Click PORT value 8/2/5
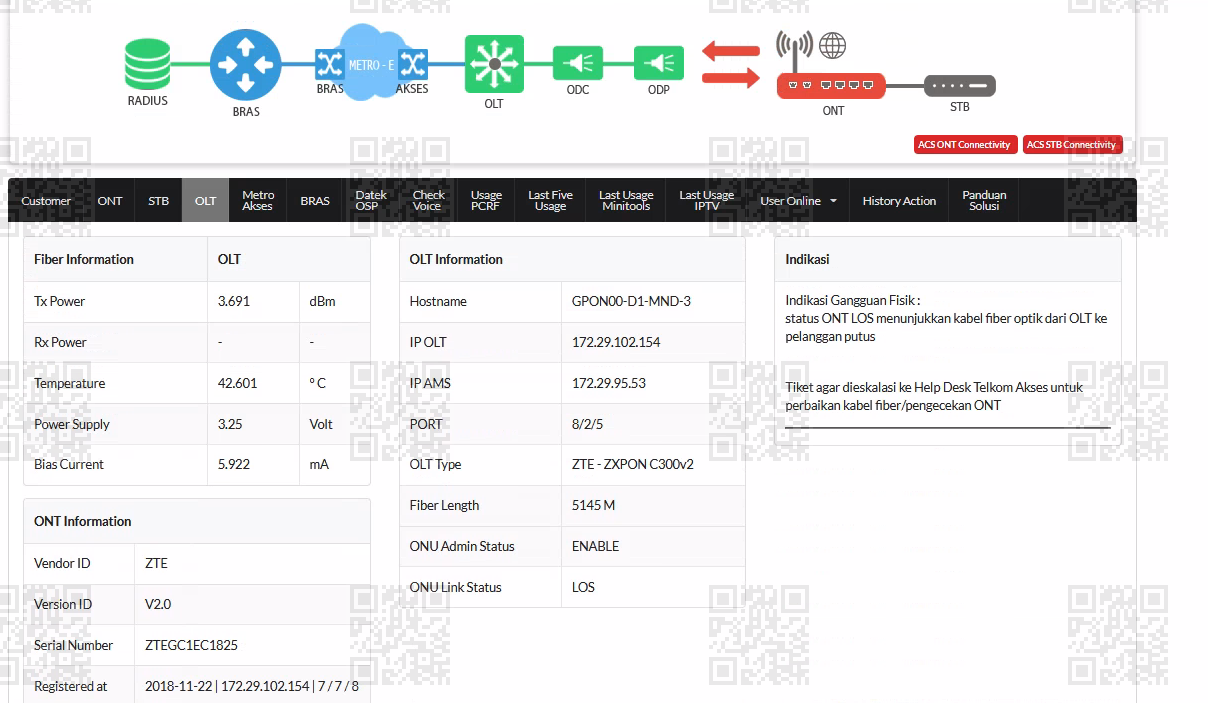 pyautogui.click(x=588, y=424)
